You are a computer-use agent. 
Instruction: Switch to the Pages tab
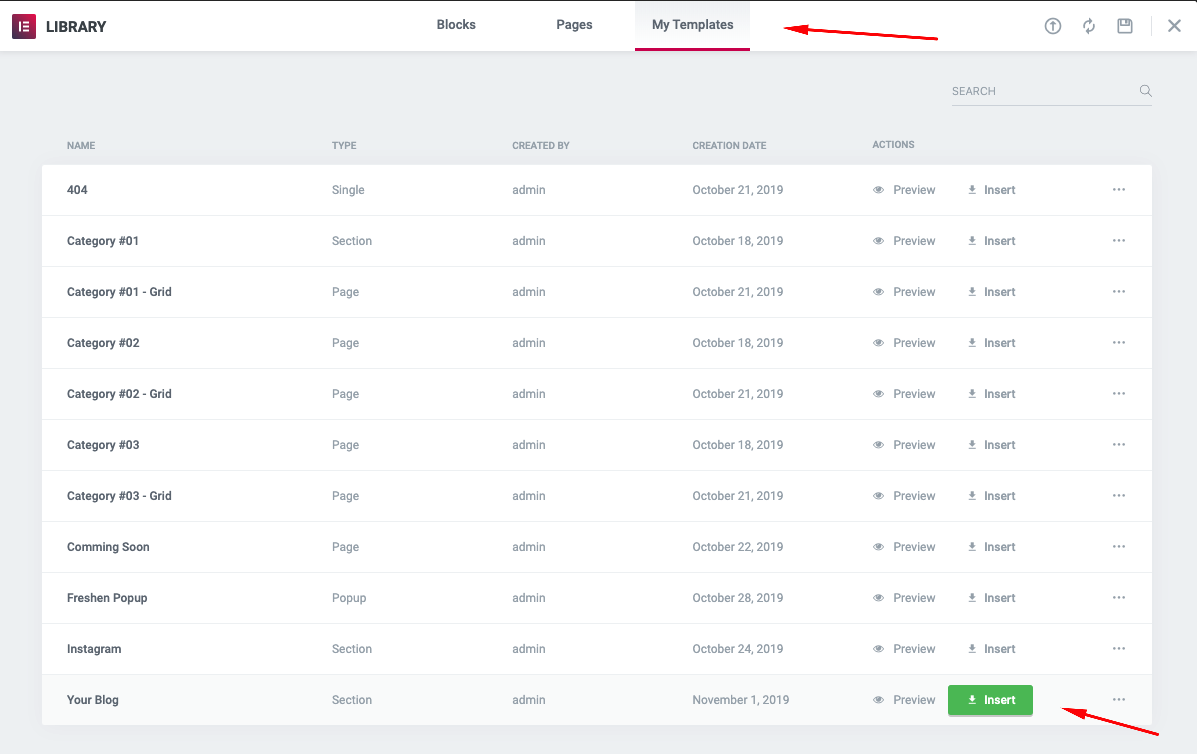[x=574, y=25]
